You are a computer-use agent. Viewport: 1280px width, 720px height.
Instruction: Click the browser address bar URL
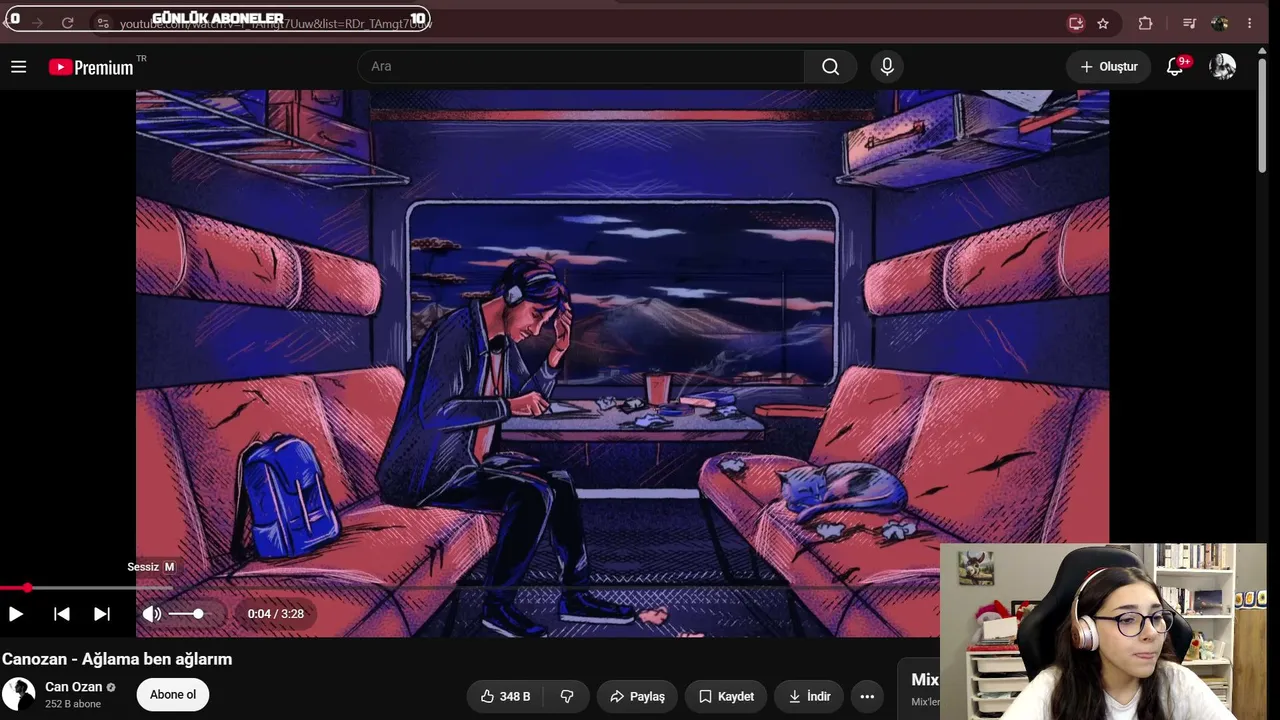point(276,23)
